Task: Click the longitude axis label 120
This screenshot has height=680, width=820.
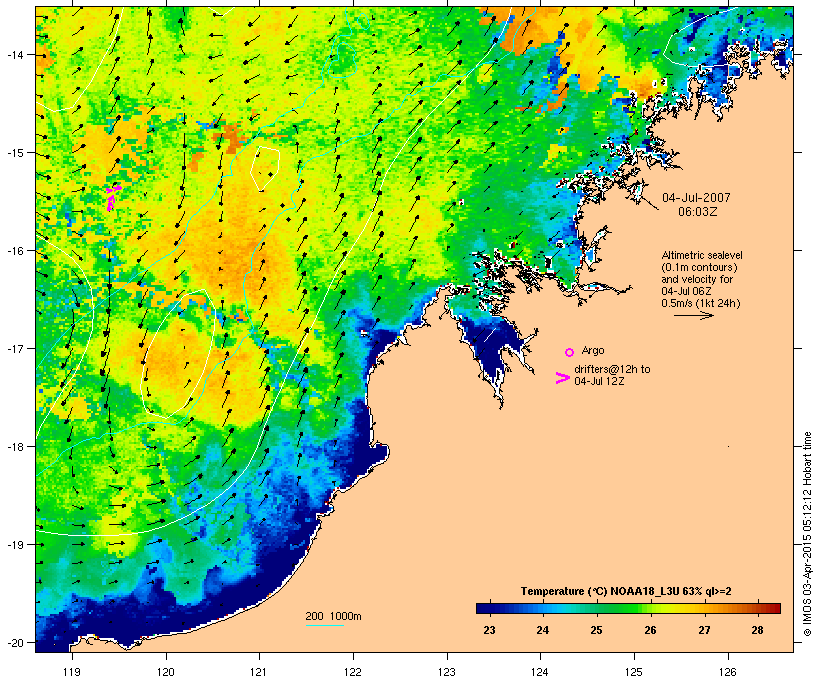Action: coord(166,672)
